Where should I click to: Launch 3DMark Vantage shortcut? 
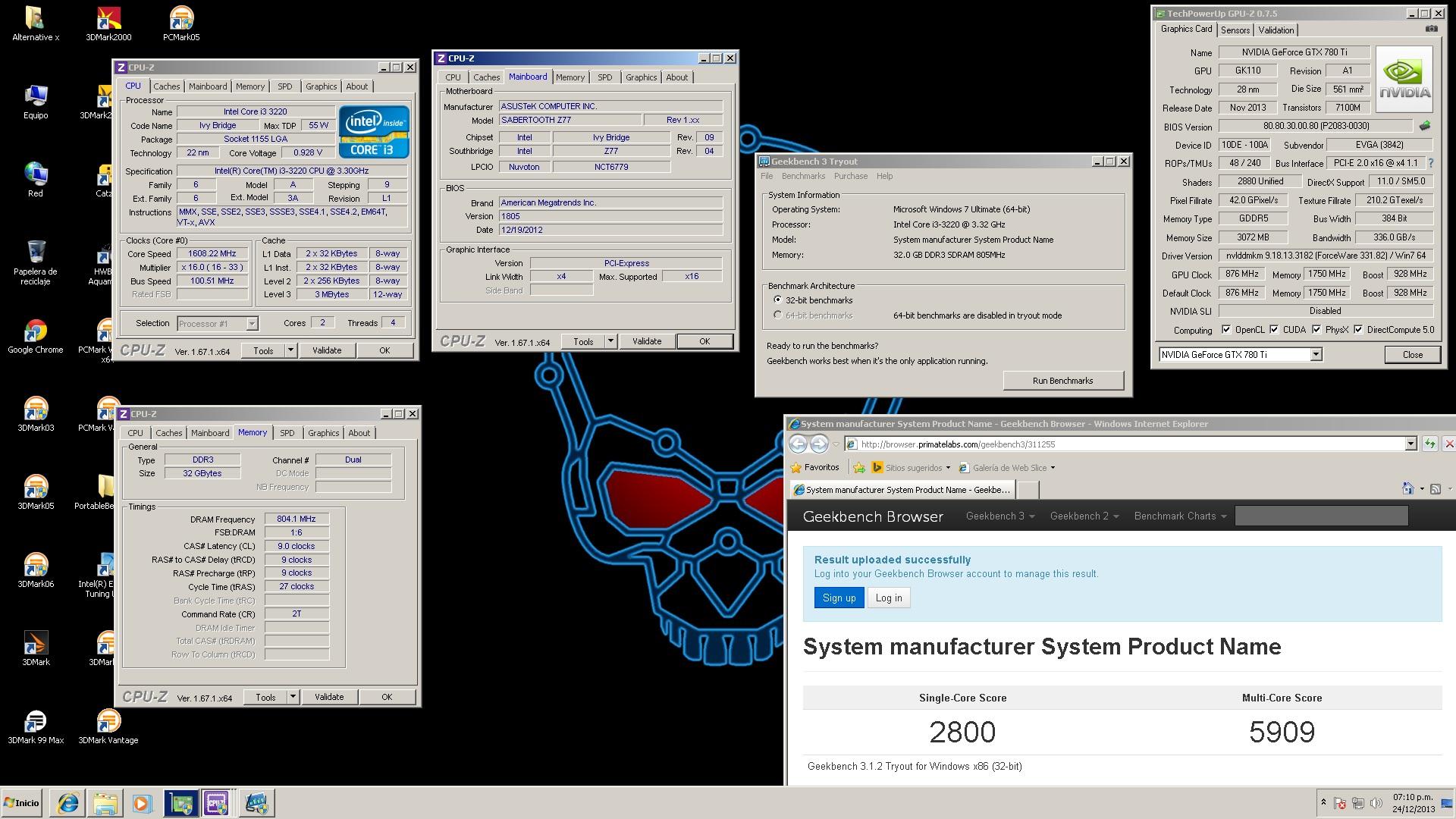108,727
